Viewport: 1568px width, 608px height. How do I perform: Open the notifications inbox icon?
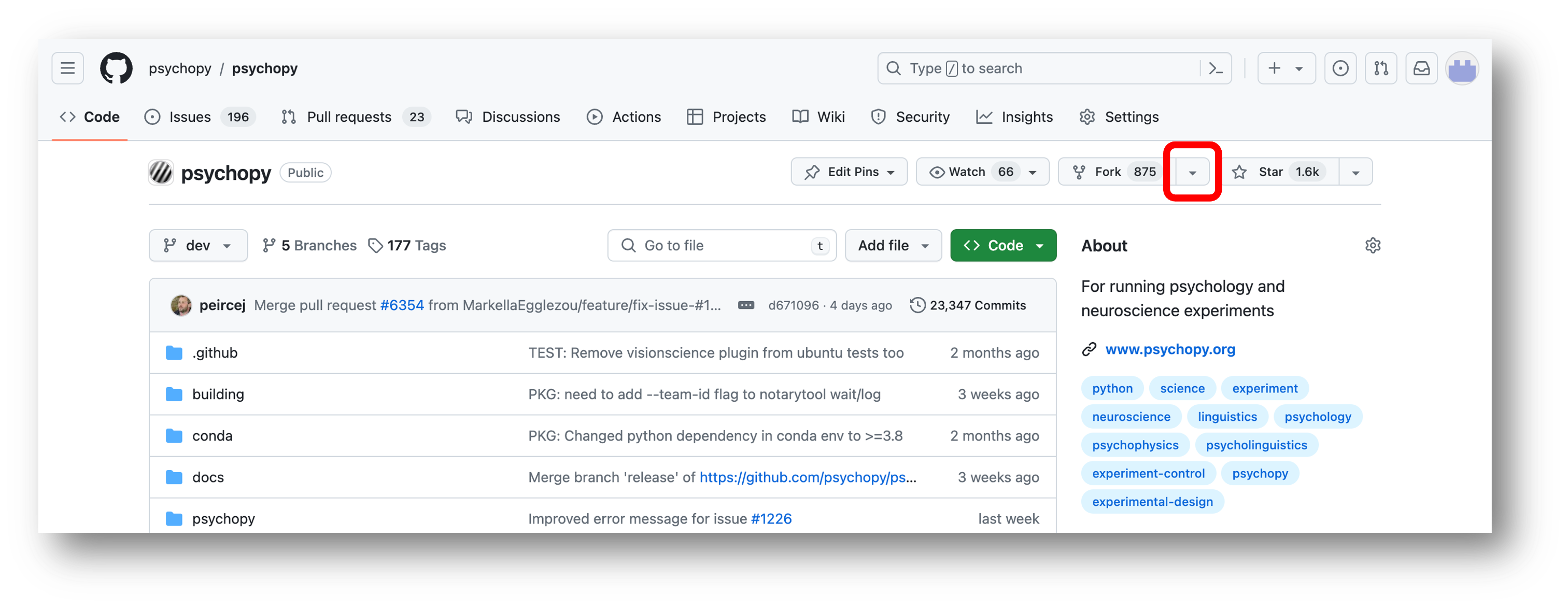(x=1421, y=68)
